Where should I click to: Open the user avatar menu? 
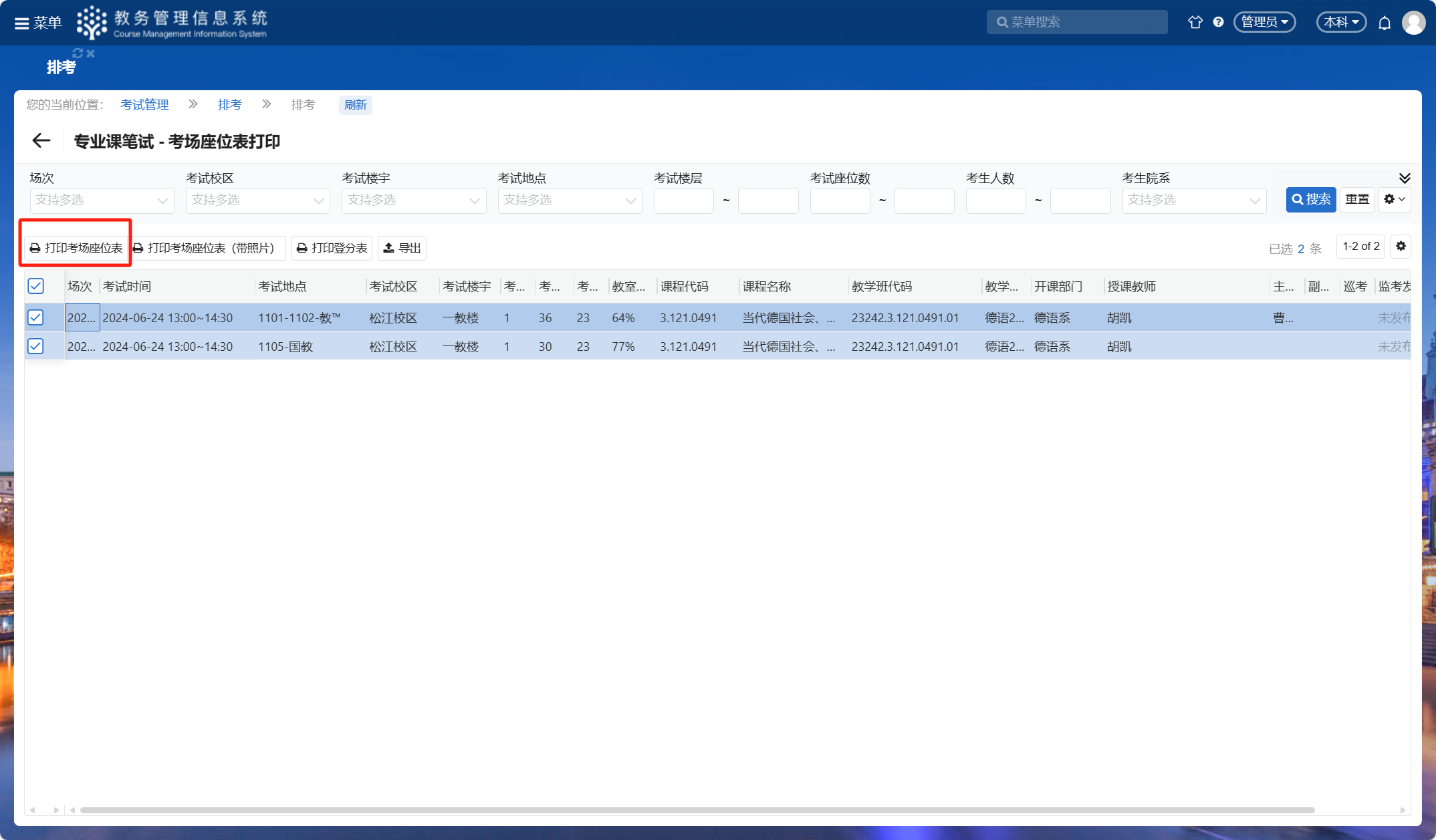1413,23
